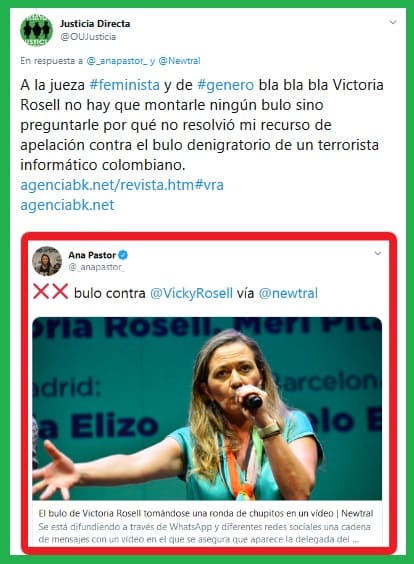Image resolution: width=414 pixels, height=564 pixels.
Task: Visit the @_anapastor_ mention in reply line
Action: click(117, 61)
